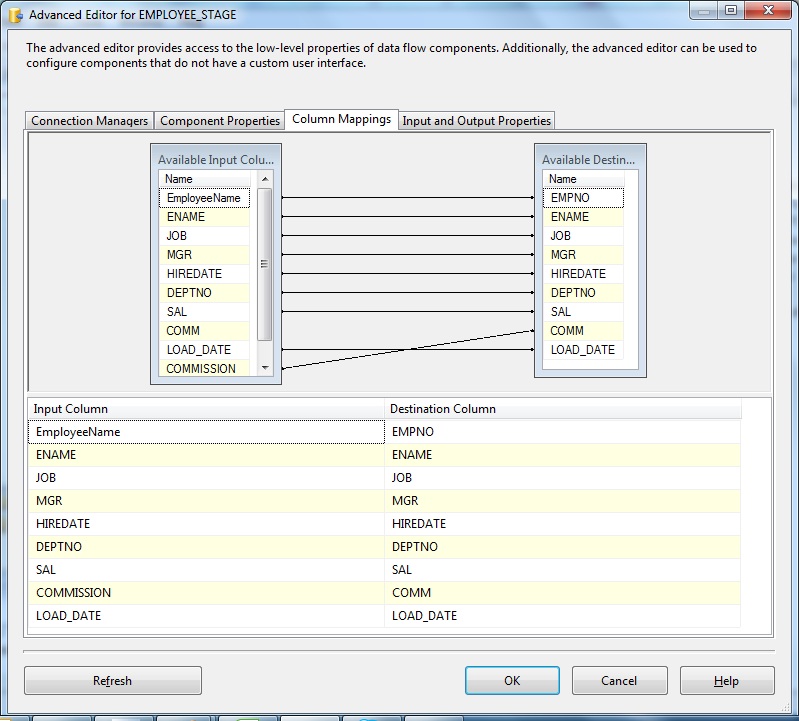799x721 pixels.
Task: Select ENAME cell in Destination Column grid
Action: 563,455
